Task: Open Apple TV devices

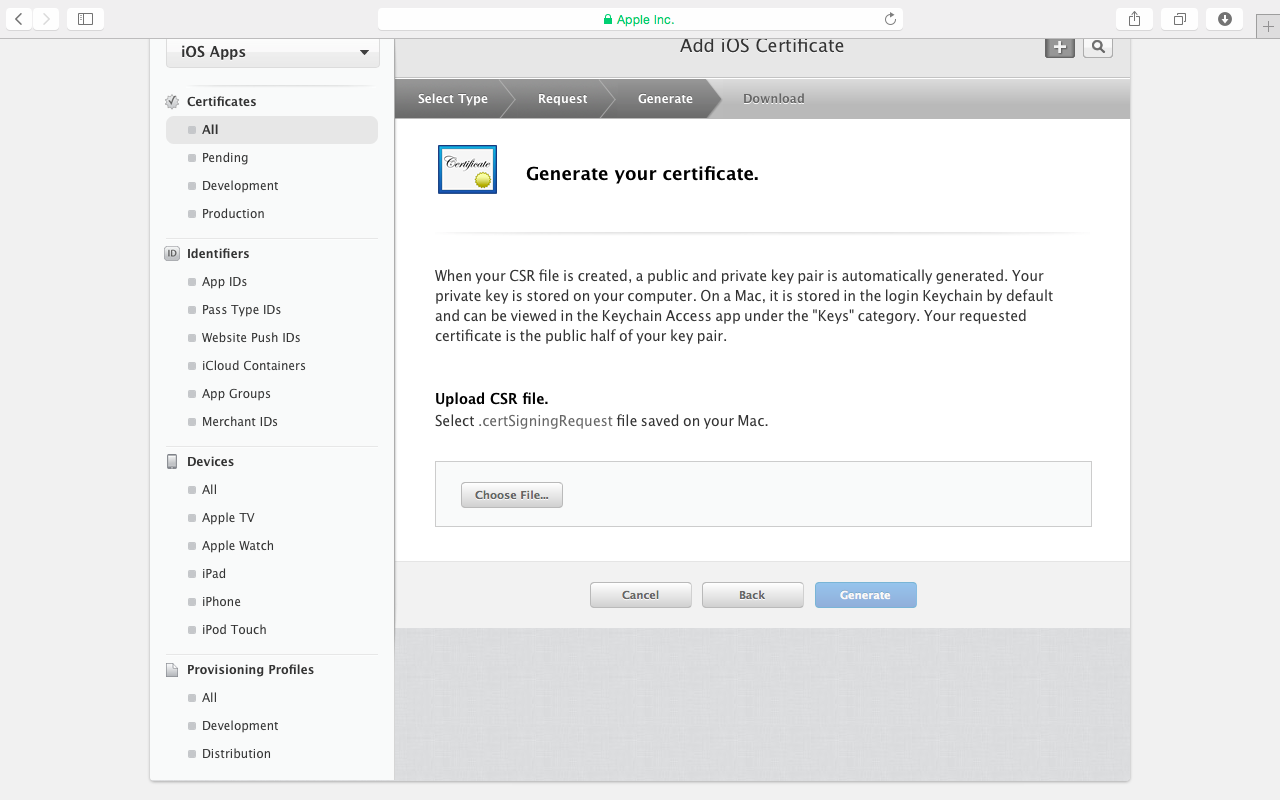Action: pyautogui.click(x=228, y=518)
